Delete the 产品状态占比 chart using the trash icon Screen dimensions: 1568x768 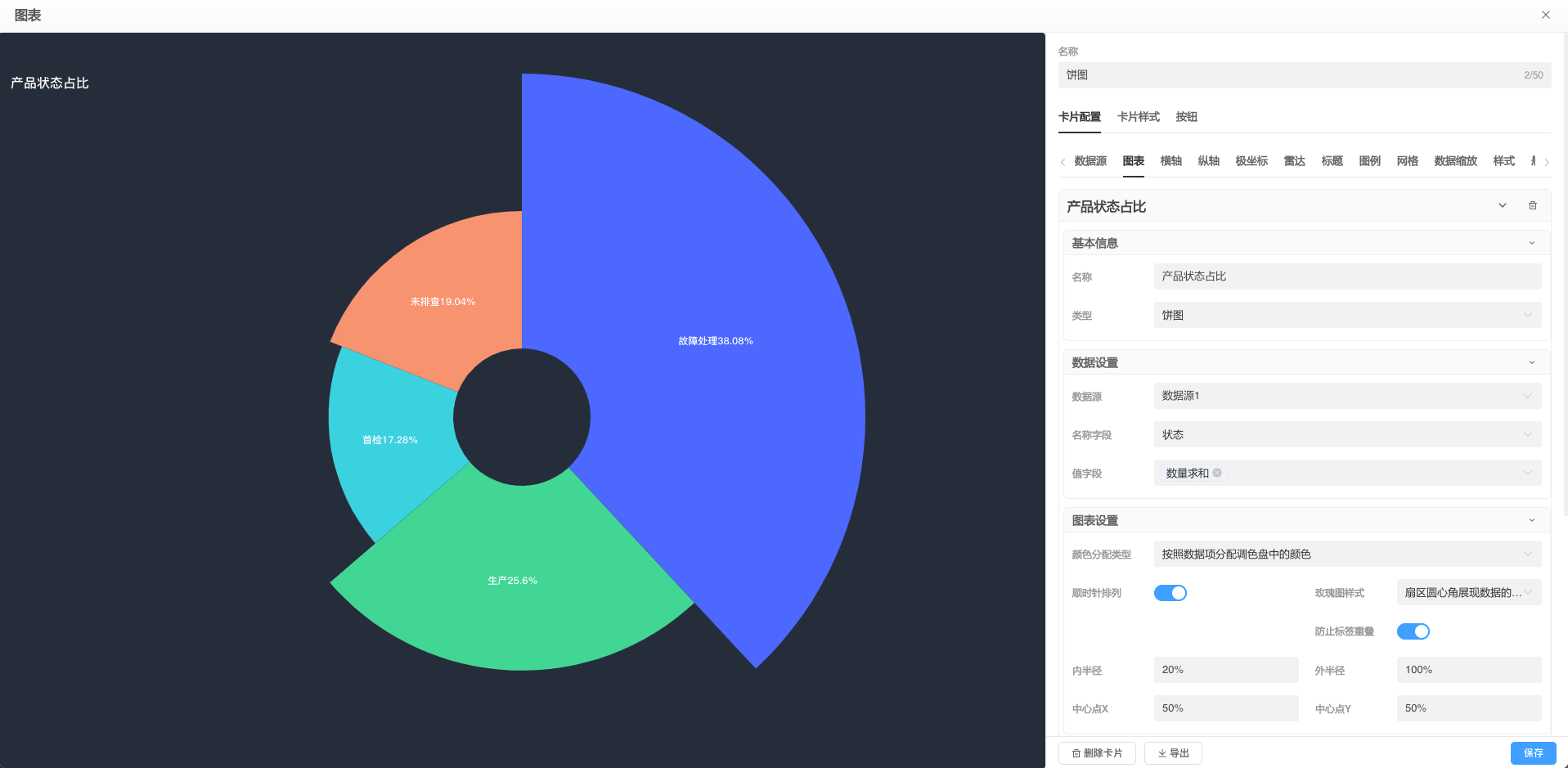(x=1533, y=205)
